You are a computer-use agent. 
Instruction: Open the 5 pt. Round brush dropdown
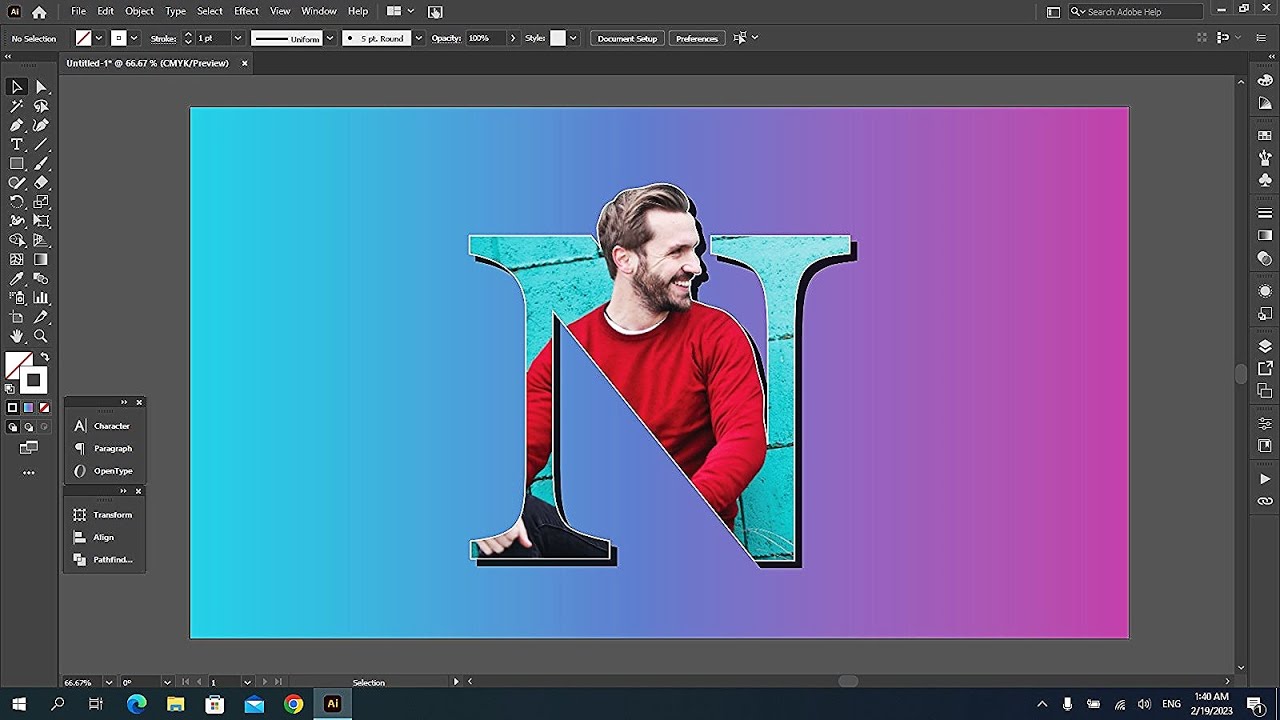(x=418, y=38)
